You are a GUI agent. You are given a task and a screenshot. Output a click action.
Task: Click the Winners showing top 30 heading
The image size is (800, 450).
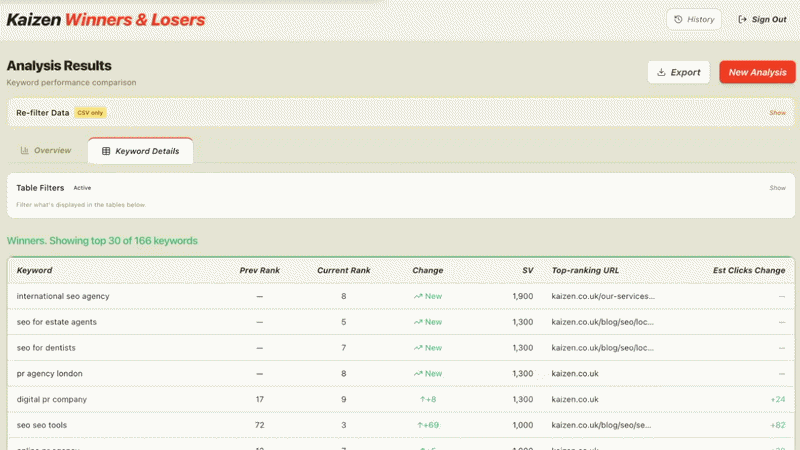tap(102, 240)
